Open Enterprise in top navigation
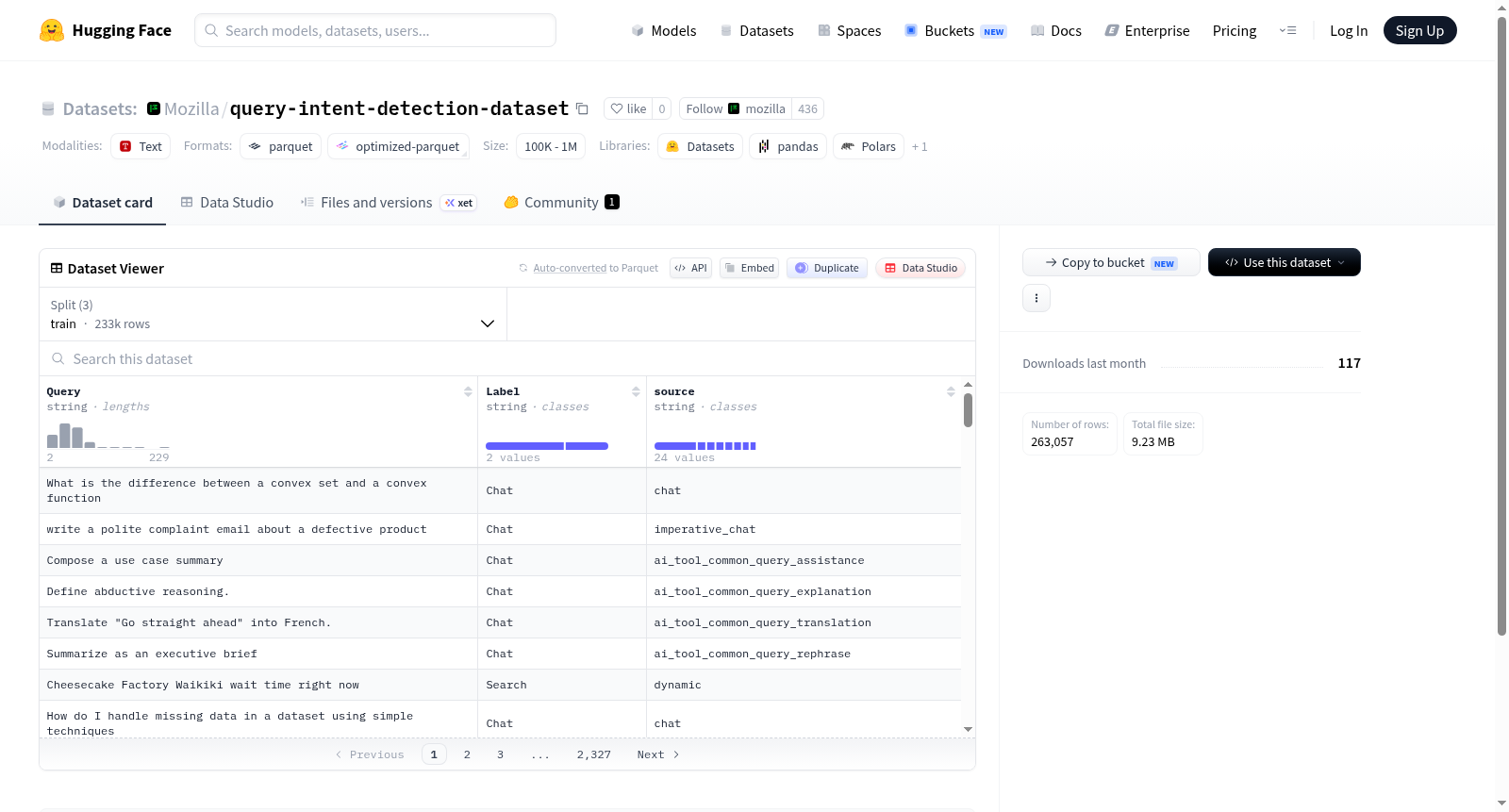 pos(1147,30)
